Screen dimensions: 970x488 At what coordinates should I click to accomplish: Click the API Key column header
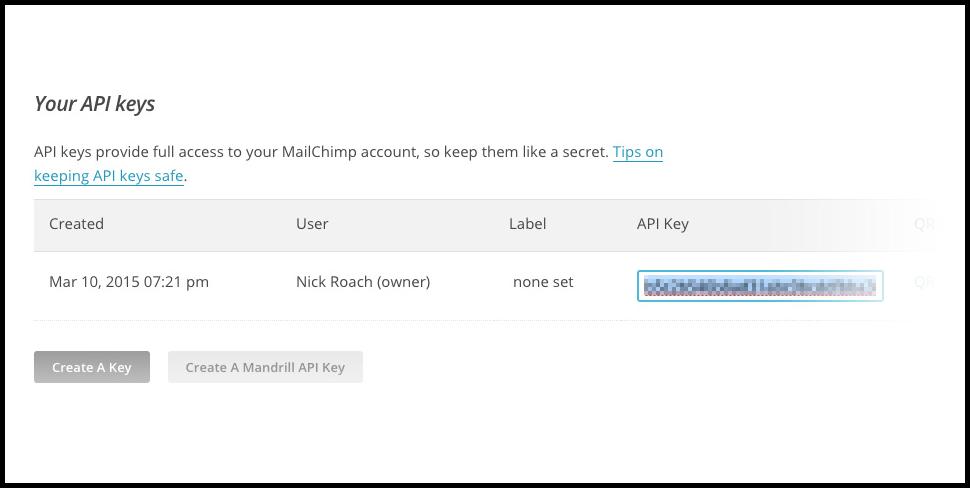click(x=662, y=224)
